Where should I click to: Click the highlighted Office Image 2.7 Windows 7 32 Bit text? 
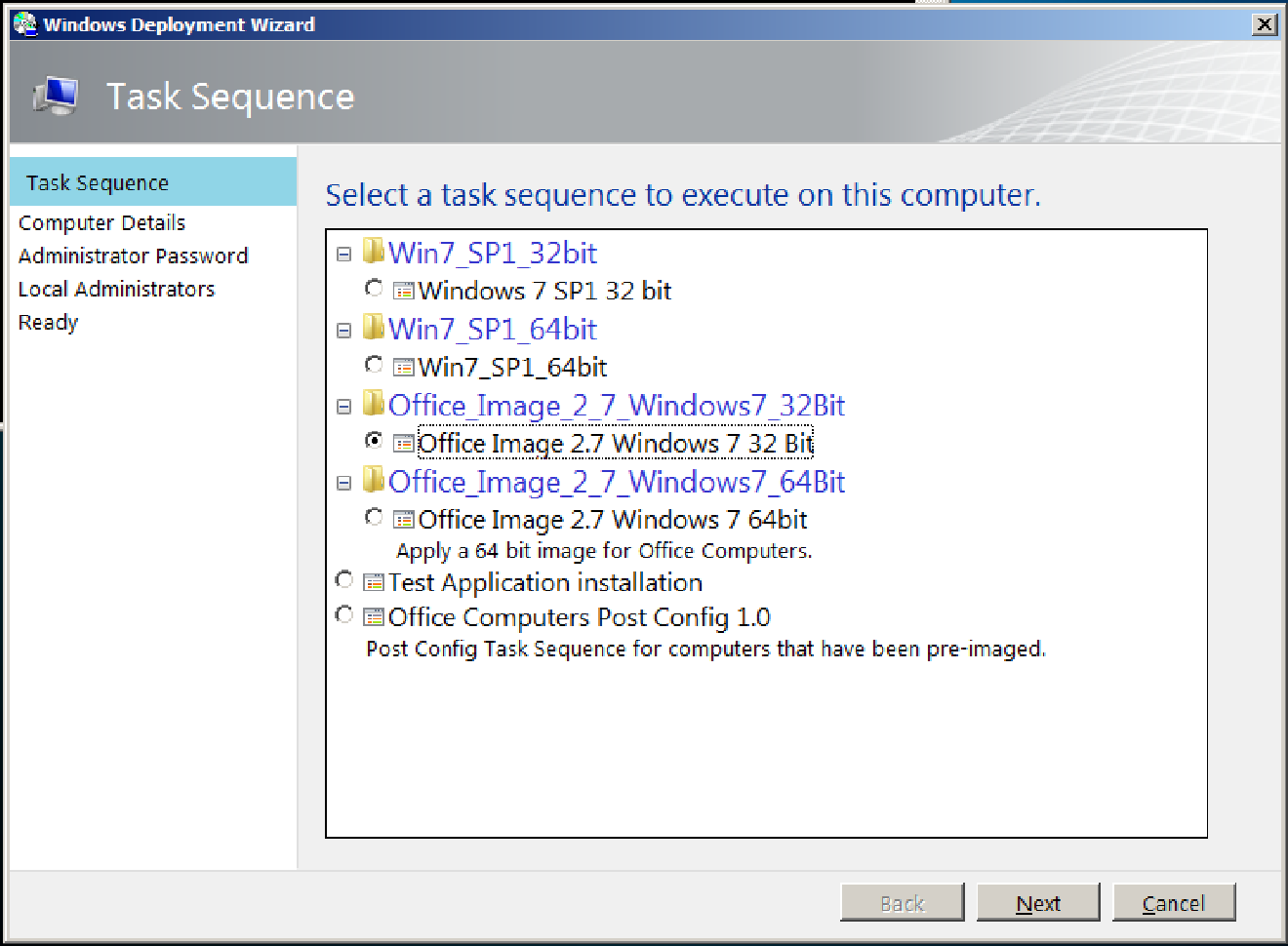pyautogui.click(x=615, y=443)
